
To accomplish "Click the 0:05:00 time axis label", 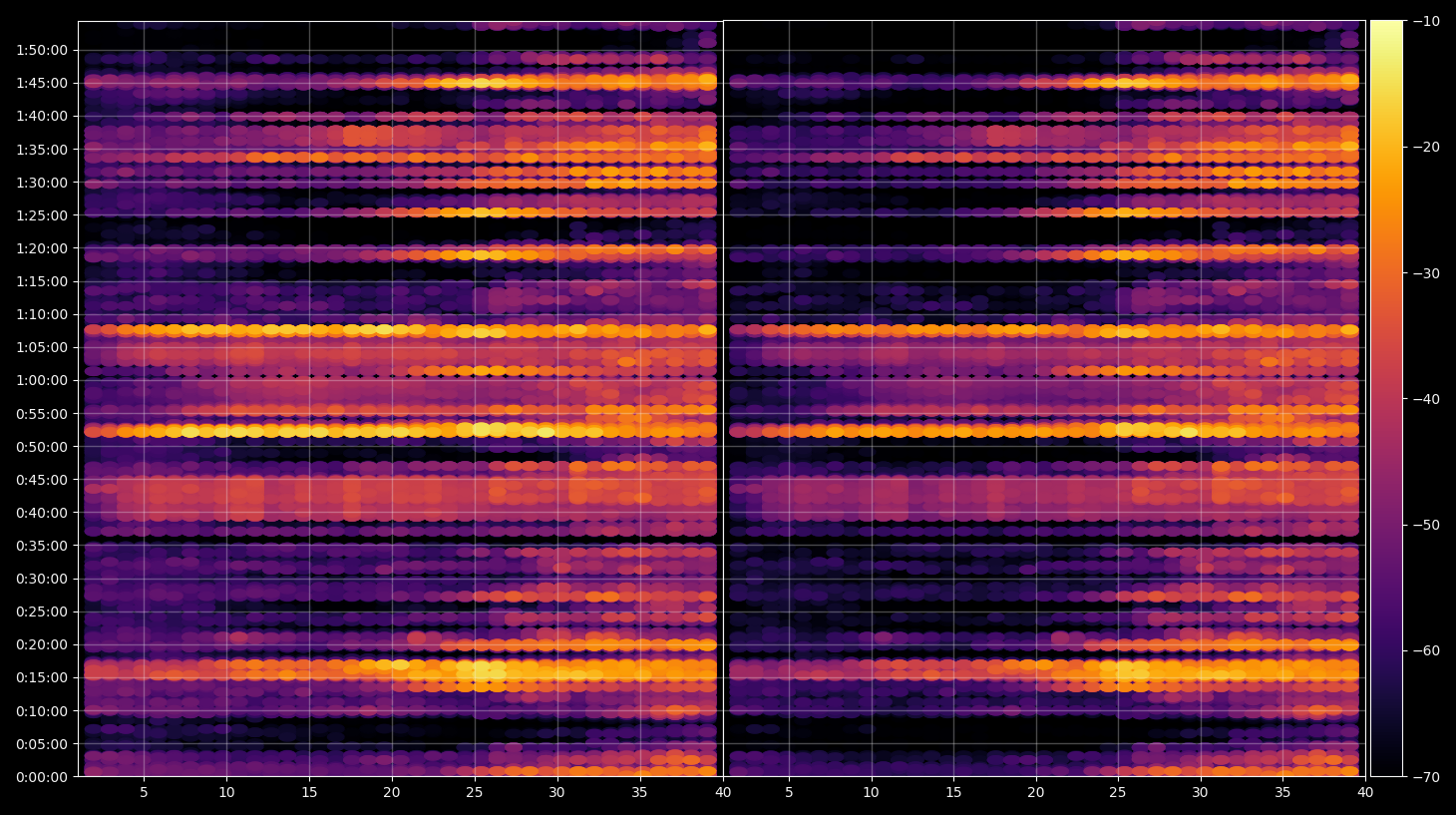I will 42,744.
